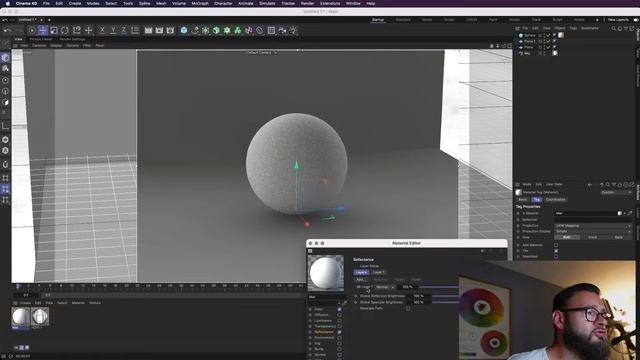Open the Custom mode dropdown in Attributes
The image size is (640, 360).
pyautogui.click(x=616, y=192)
